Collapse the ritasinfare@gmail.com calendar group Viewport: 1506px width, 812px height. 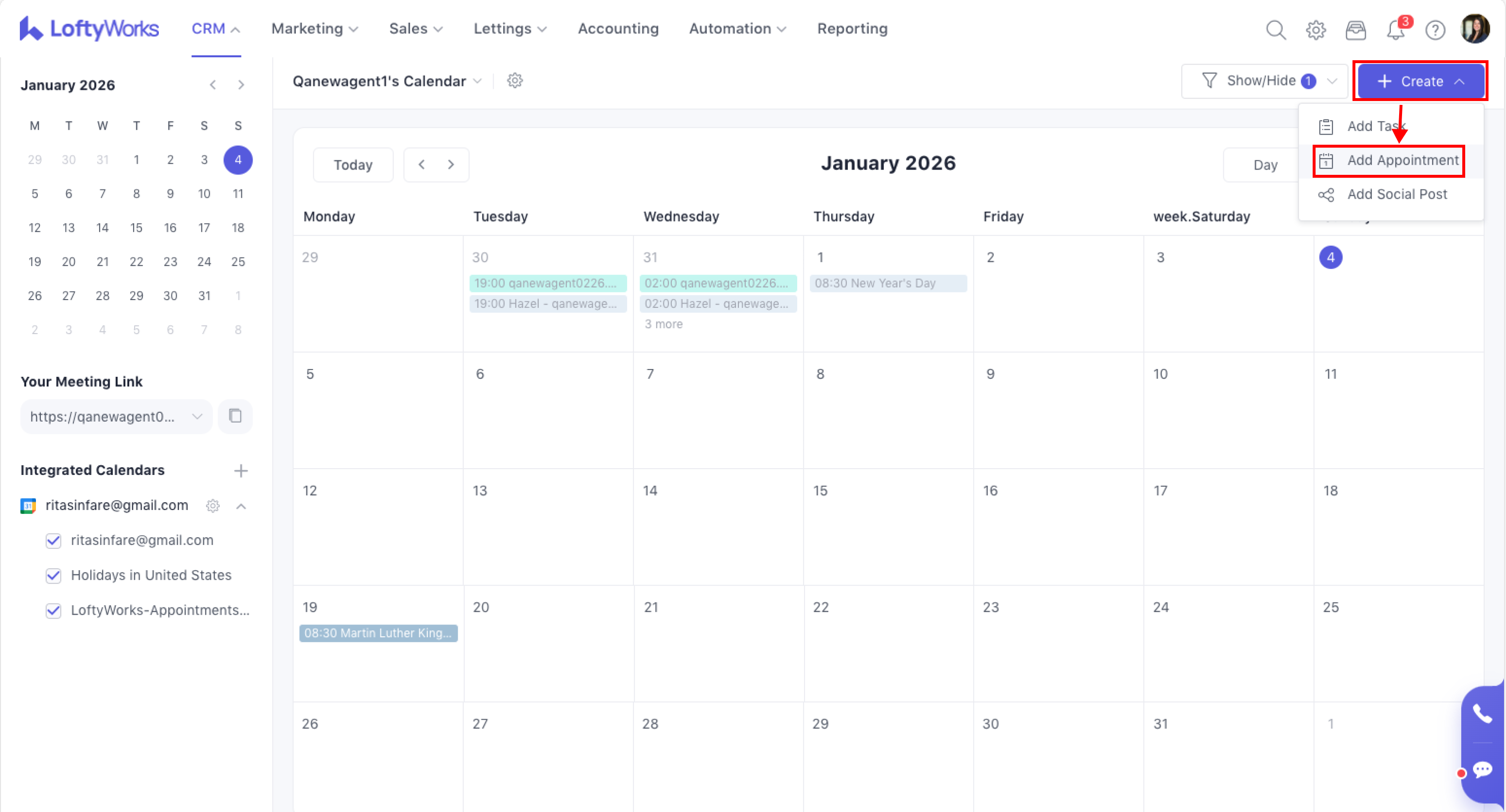click(241, 506)
